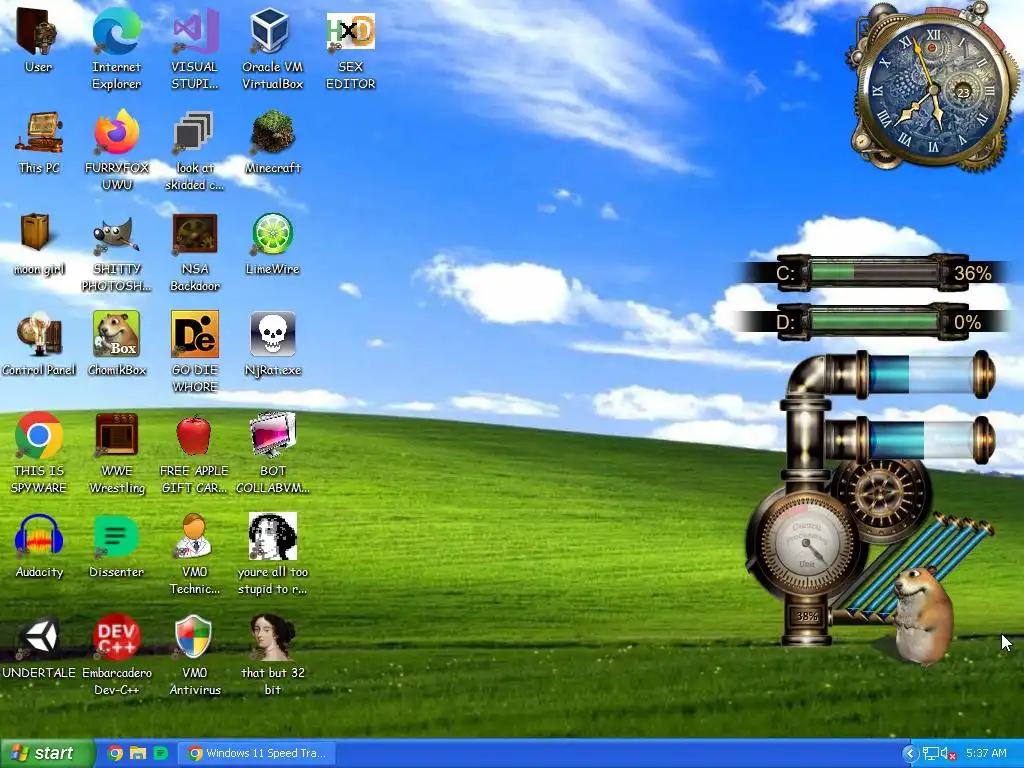The width and height of the screenshot is (1024, 768).
Task: Launch Chrome from the quick launch bar
Action: pyautogui.click(x=115, y=753)
